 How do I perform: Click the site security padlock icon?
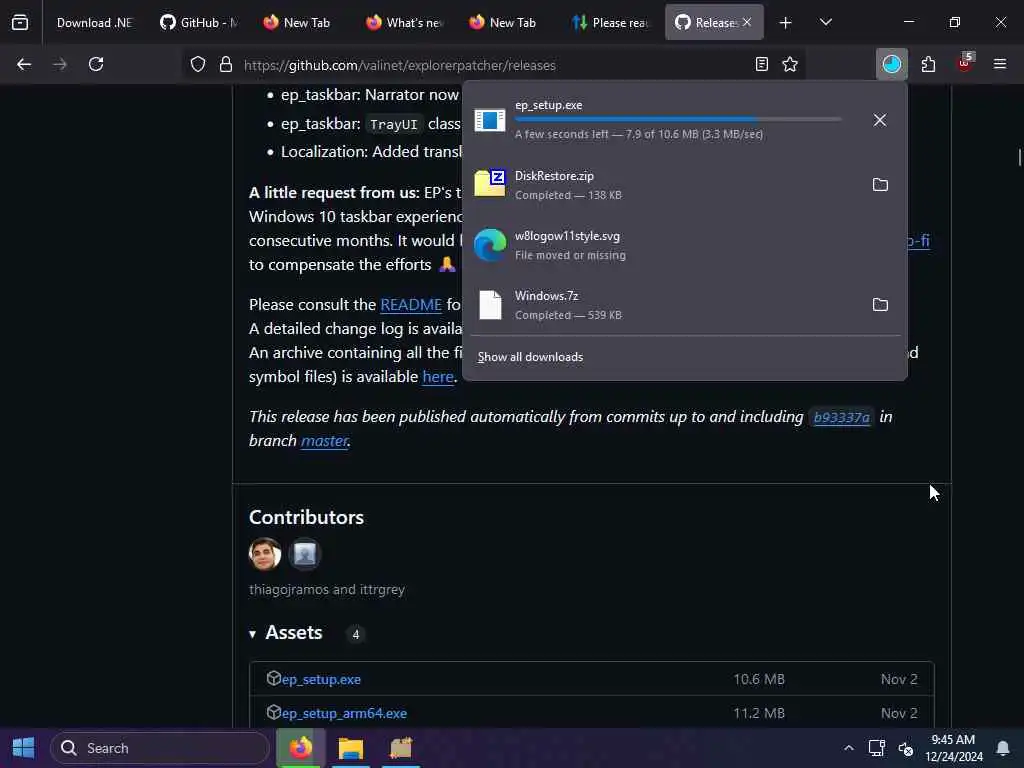pos(226,65)
